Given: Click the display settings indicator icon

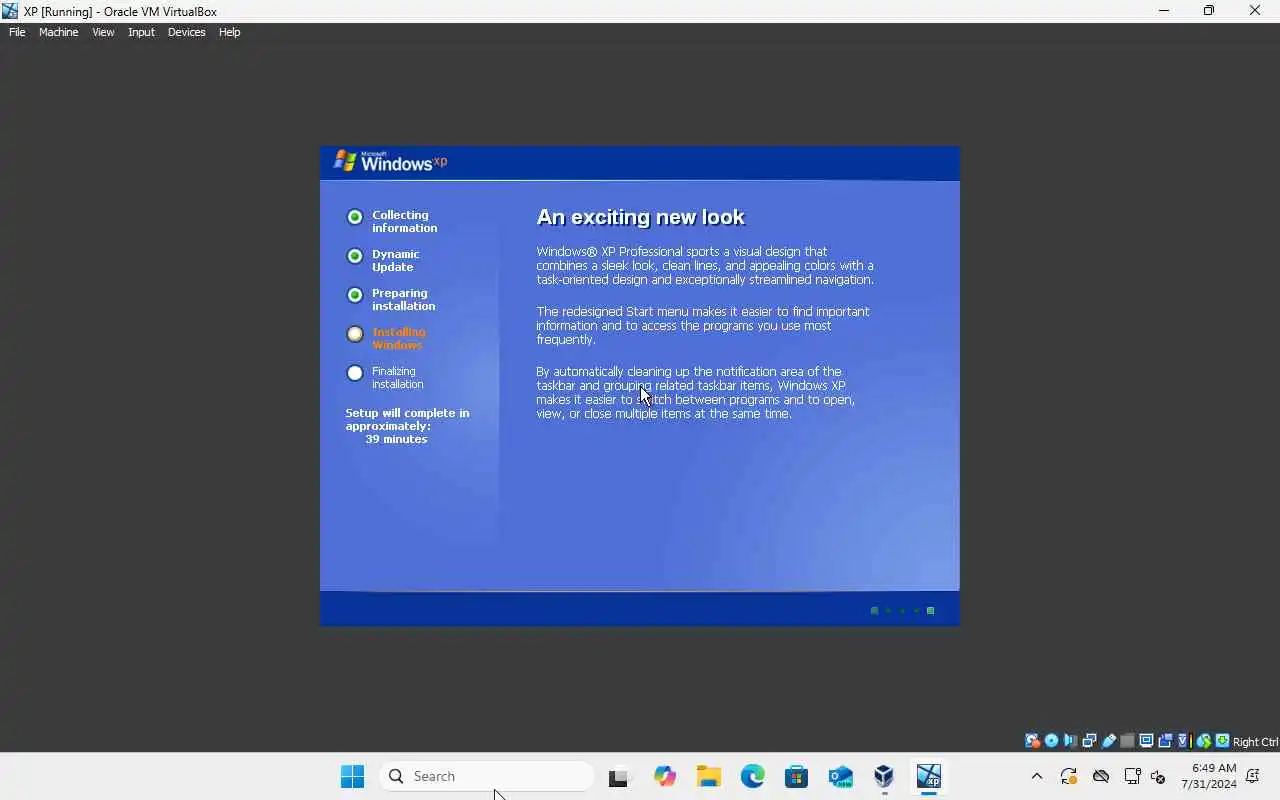Looking at the screenshot, I should (x=1146, y=741).
